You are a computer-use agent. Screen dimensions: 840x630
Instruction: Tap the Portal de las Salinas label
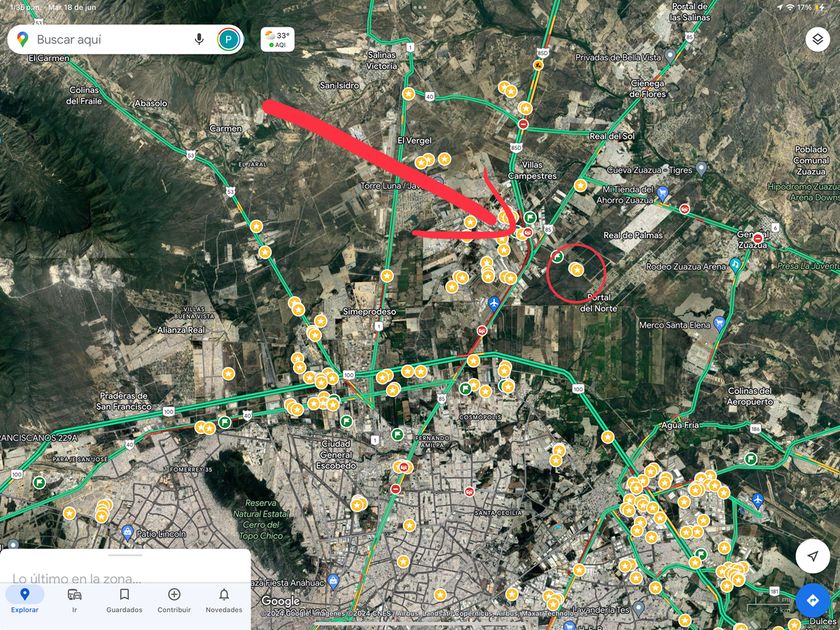pos(690,12)
